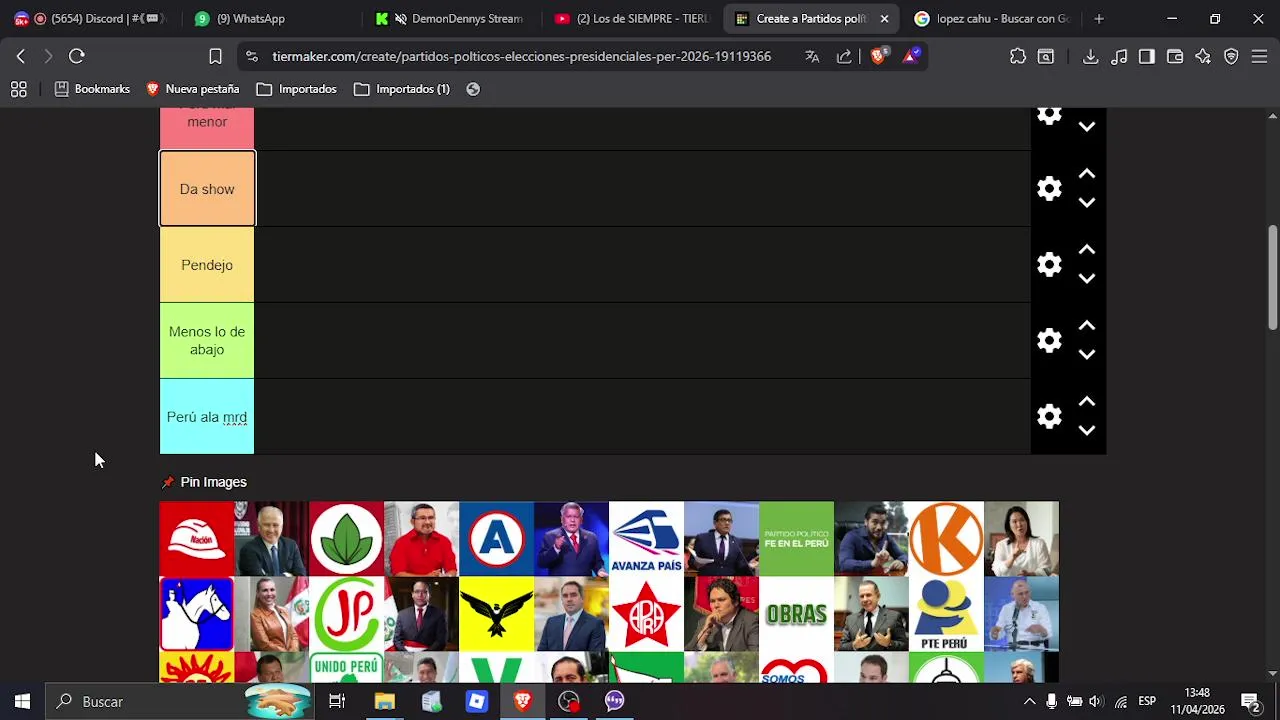Pick the green leaf party logo
The width and height of the screenshot is (1280, 720).
pyautogui.click(x=347, y=539)
